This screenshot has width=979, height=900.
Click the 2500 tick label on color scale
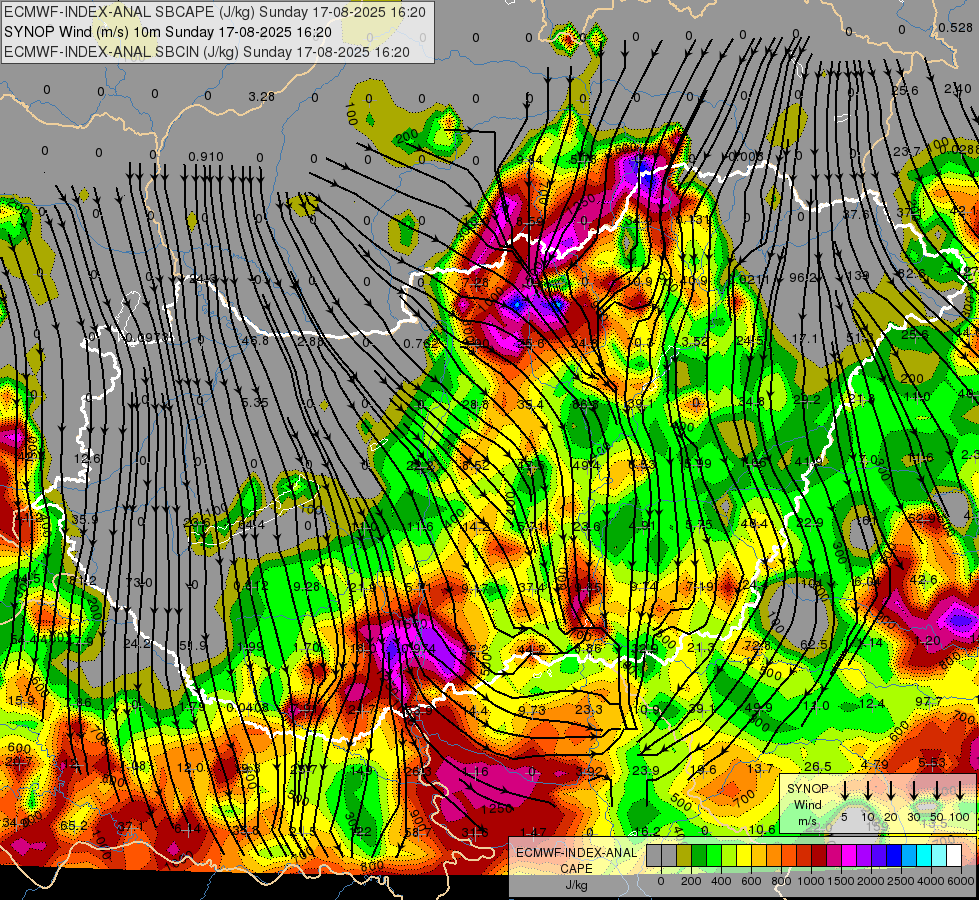point(902,881)
